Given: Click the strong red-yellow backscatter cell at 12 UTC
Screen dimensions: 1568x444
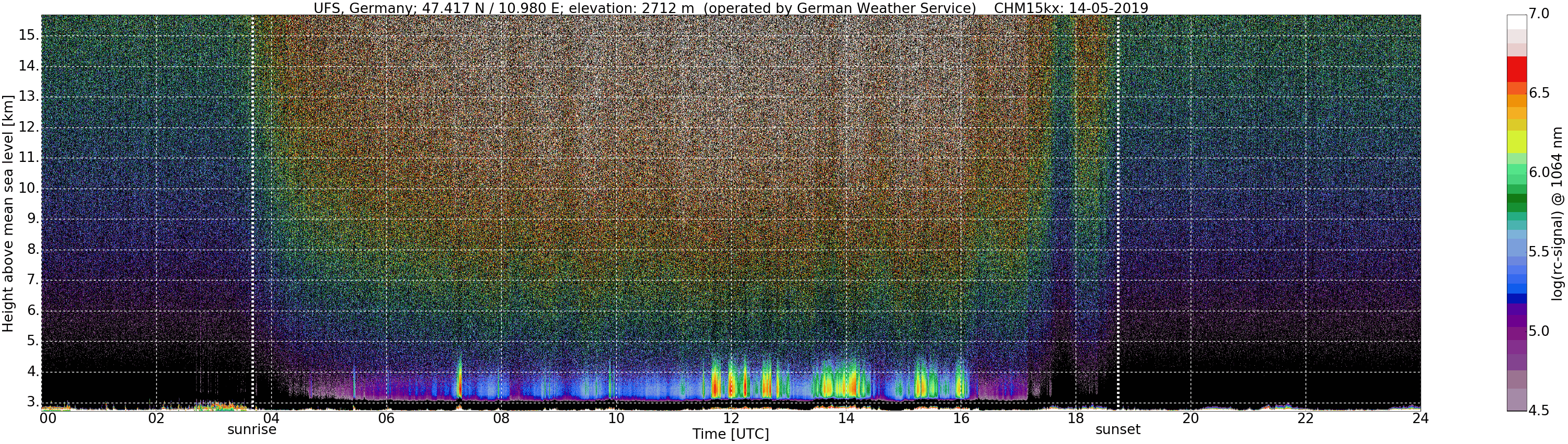Looking at the screenshot, I should point(731,384).
